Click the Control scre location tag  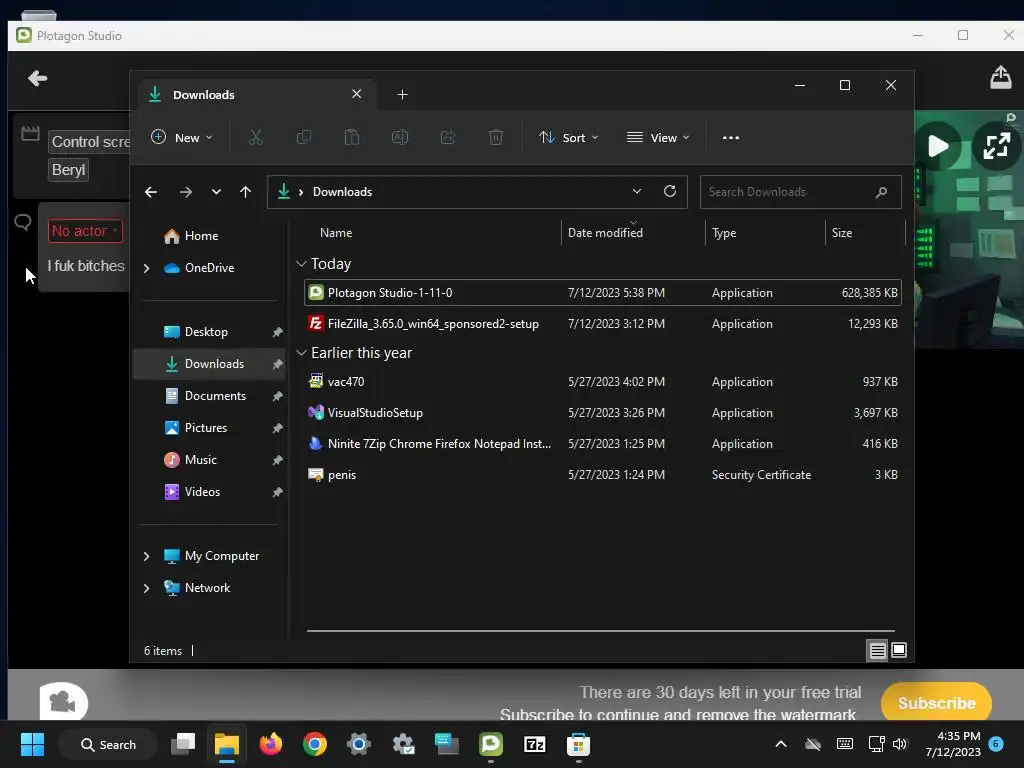tap(89, 142)
